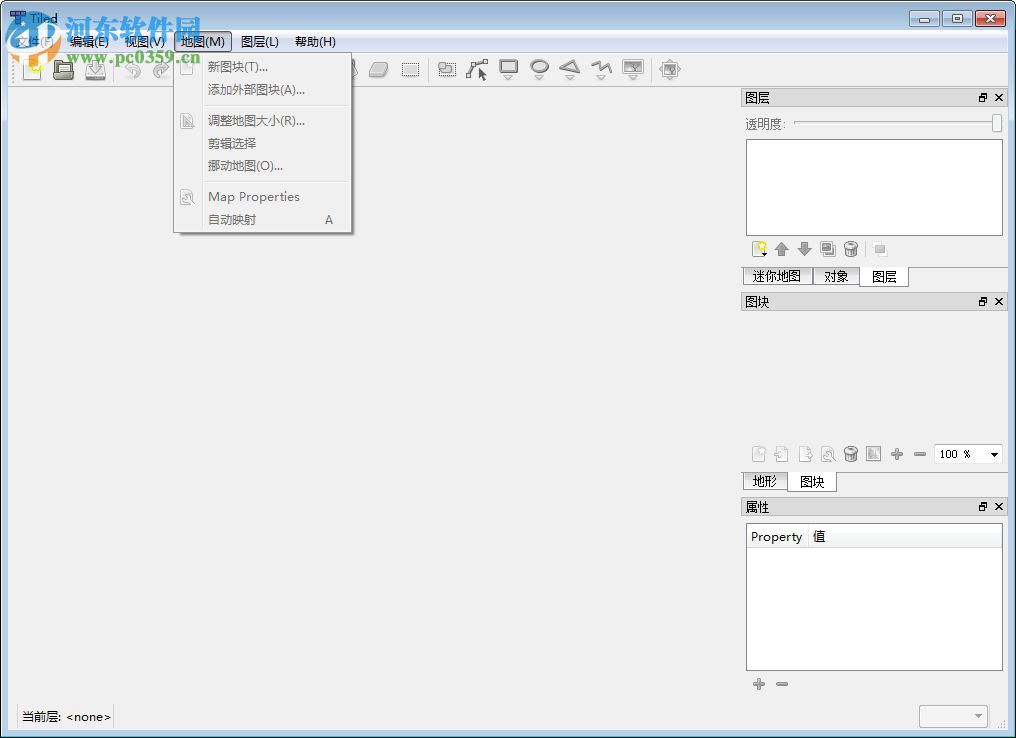The image size is (1016, 738).
Task: Click the Redo arrow icon
Action: [x=160, y=70]
